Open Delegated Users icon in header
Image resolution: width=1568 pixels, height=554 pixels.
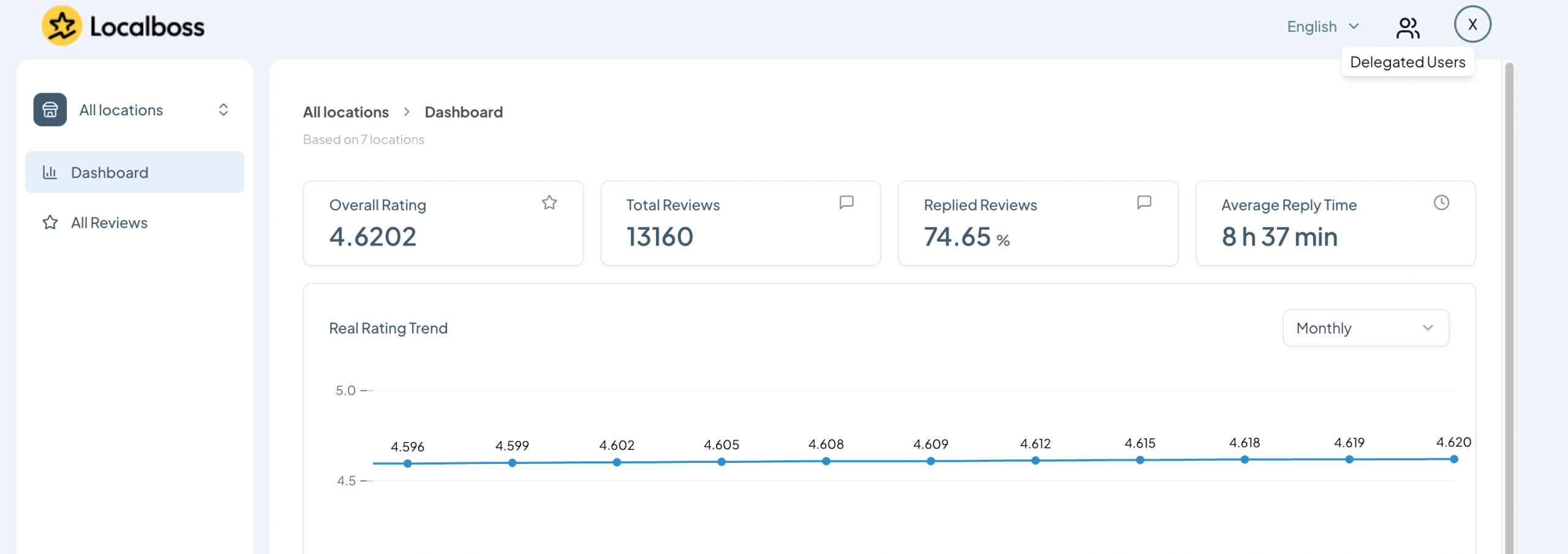[x=1408, y=28]
